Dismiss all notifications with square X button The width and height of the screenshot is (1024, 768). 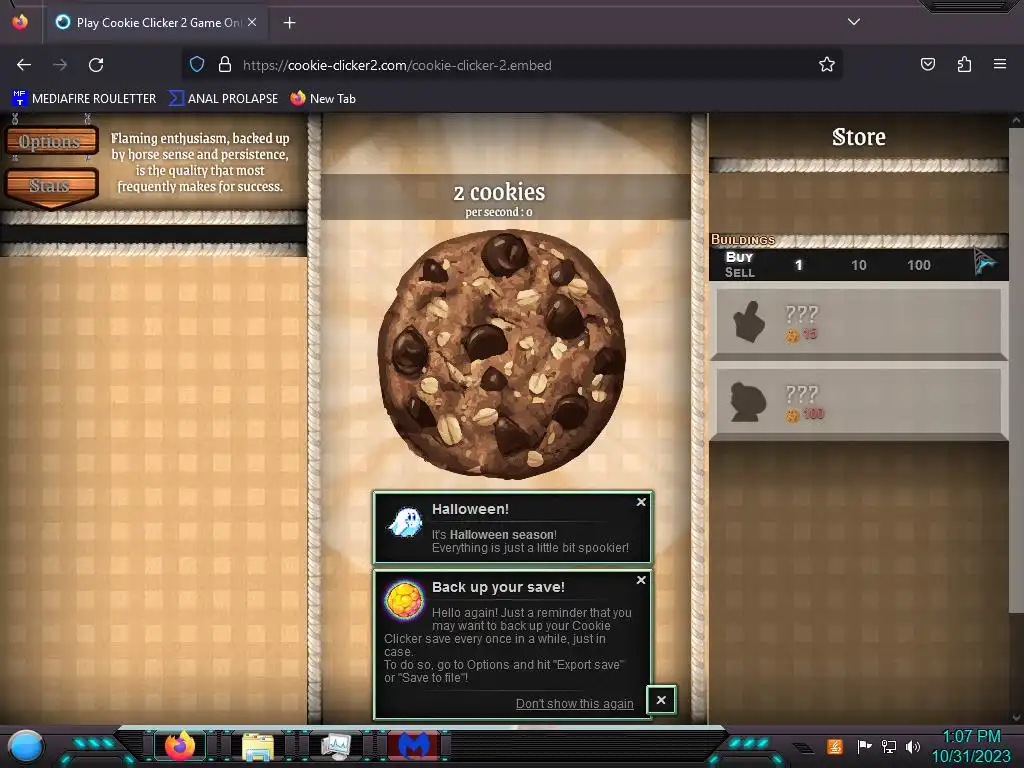coord(661,700)
